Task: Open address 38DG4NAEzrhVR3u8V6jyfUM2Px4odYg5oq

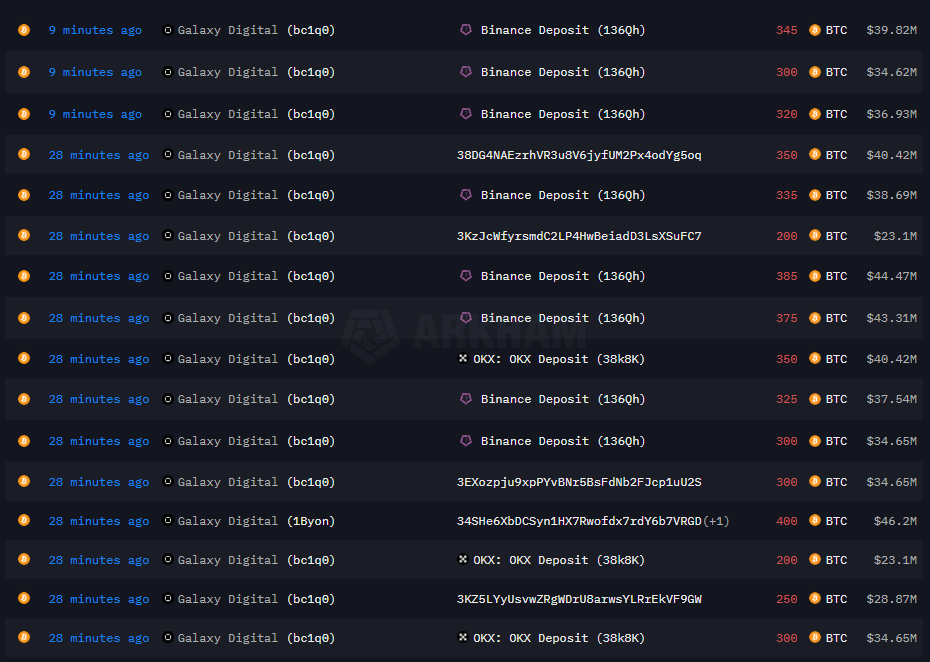Action: pyautogui.click(x=579, y=155)
